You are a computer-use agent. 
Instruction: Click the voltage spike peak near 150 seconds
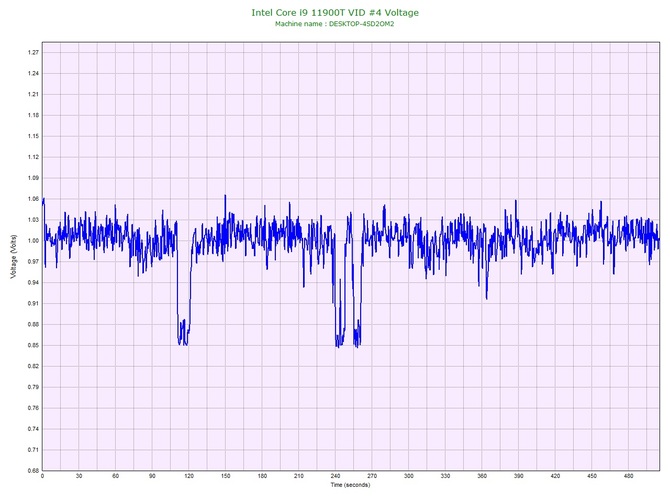coord(225,196)
